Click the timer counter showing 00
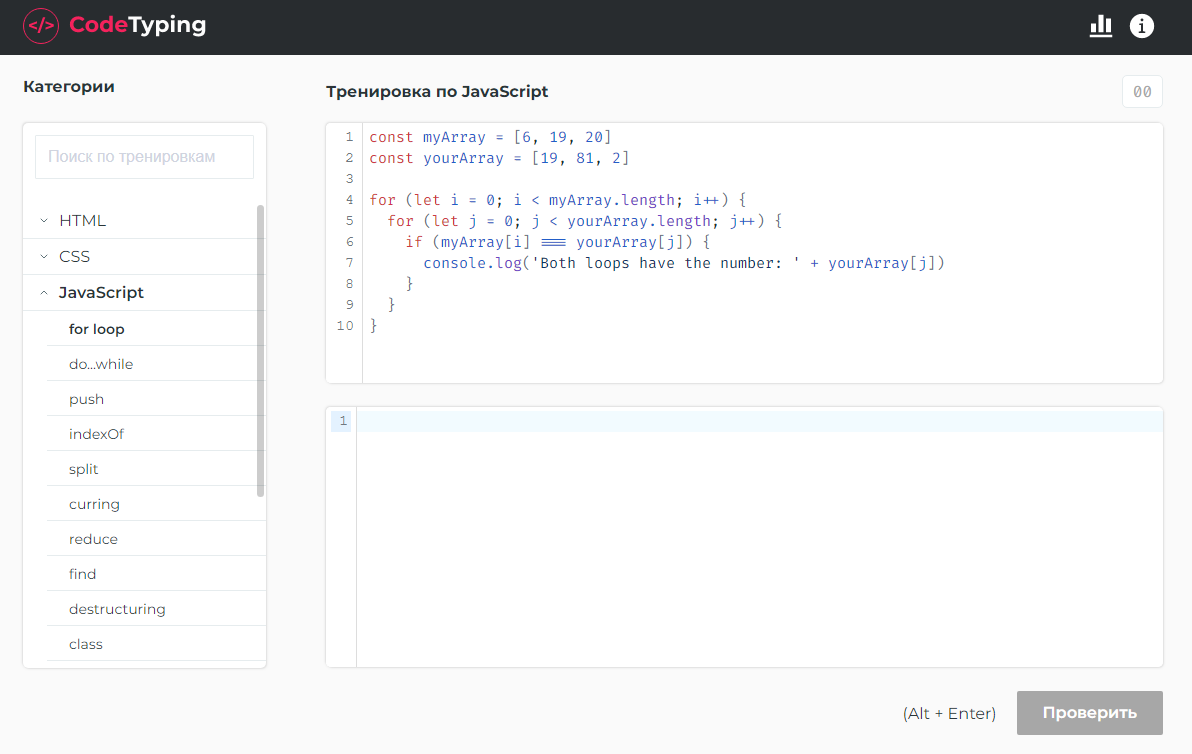Image resolution: width=1192 pixels, height=754 pixels. pyautogui.click(x=1141, y=90)
